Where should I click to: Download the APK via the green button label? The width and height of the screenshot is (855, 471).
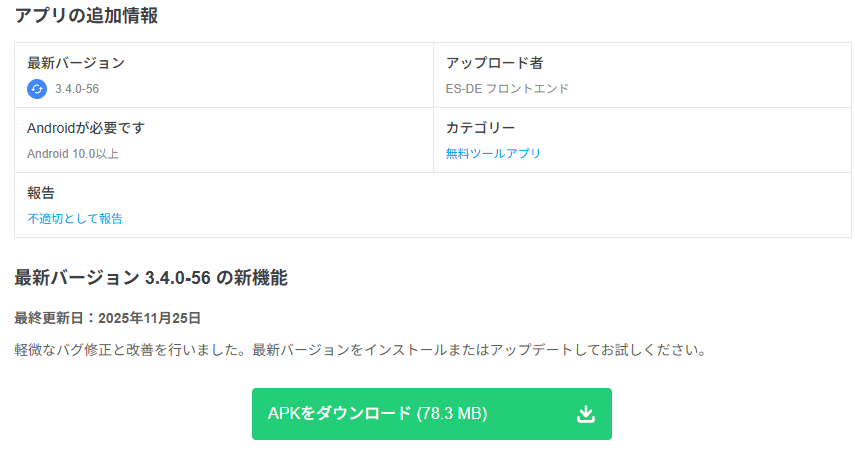340,414
